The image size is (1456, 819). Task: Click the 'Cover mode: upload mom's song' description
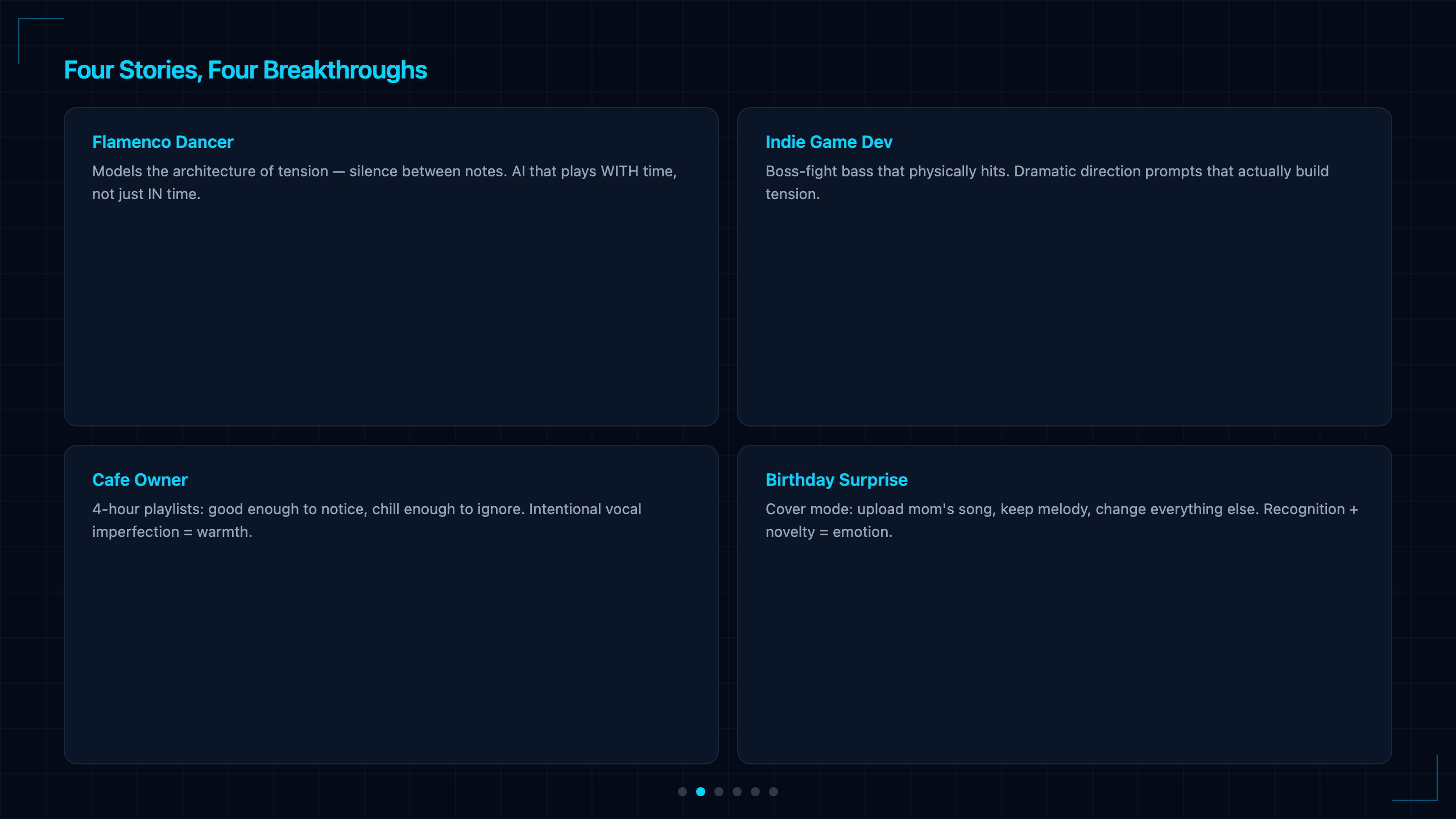coord(1062,520)
